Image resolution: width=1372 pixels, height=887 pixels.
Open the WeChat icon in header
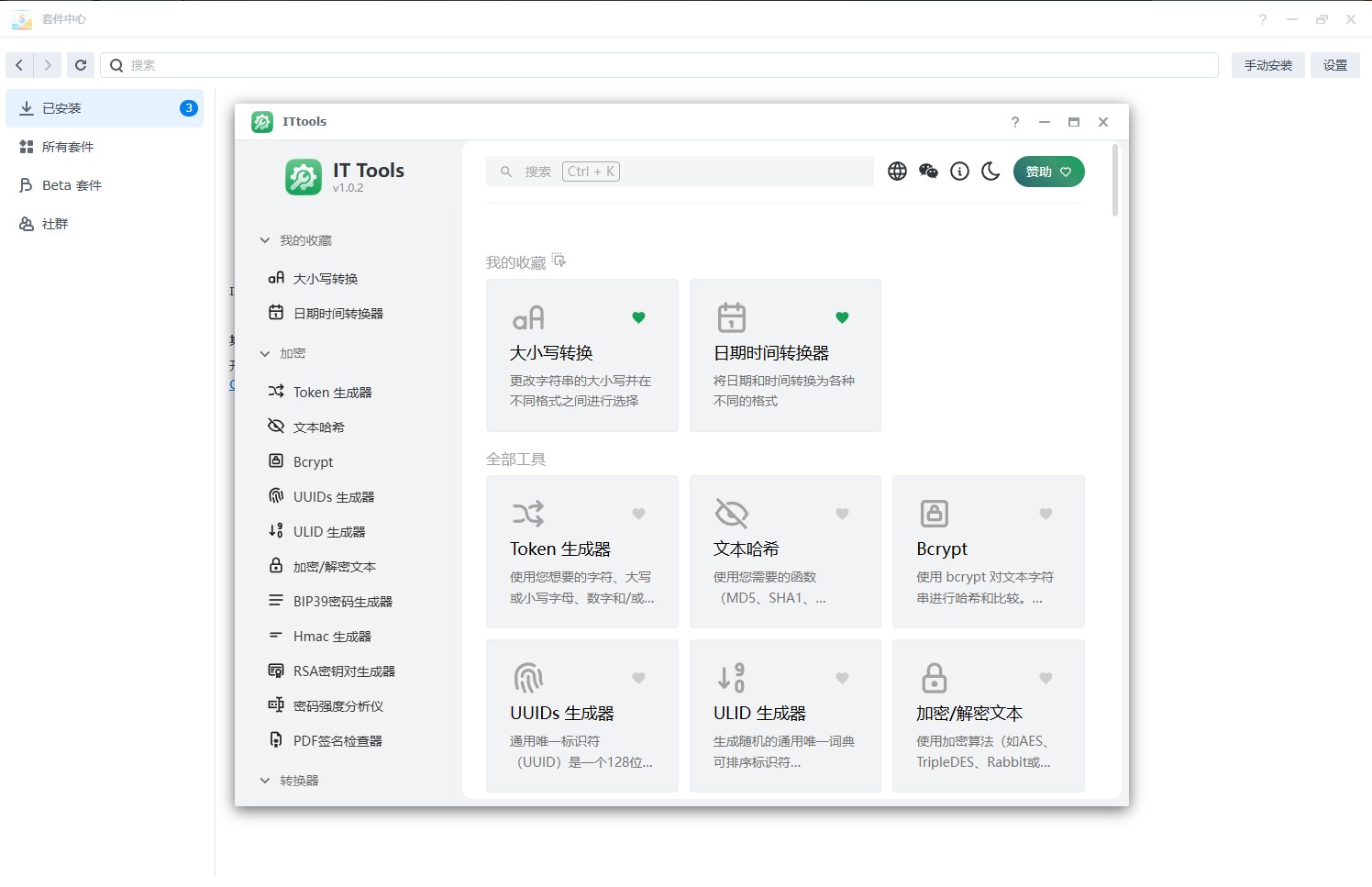[x=928, y=172]
